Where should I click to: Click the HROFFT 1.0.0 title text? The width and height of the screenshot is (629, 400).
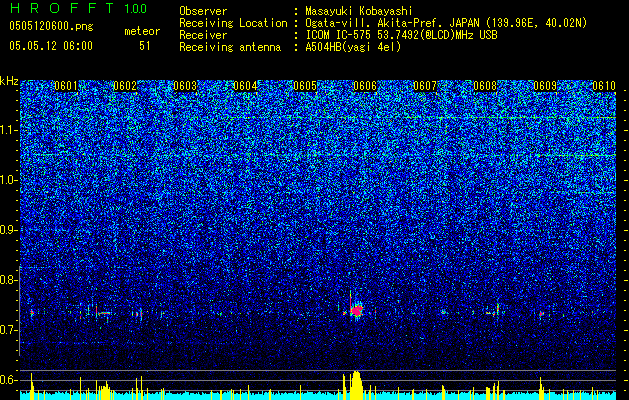coord(79,8)
